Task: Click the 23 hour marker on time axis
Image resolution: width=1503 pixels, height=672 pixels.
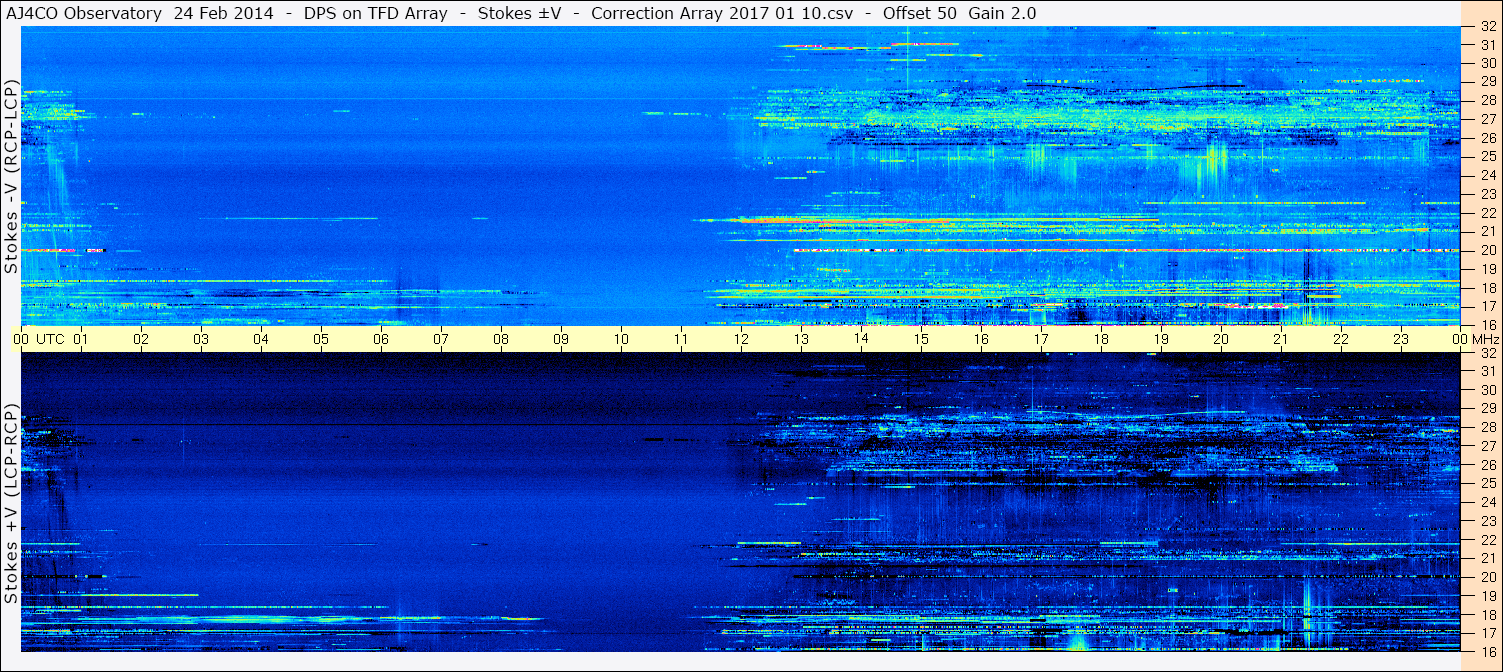Action: pos(1401,339)
